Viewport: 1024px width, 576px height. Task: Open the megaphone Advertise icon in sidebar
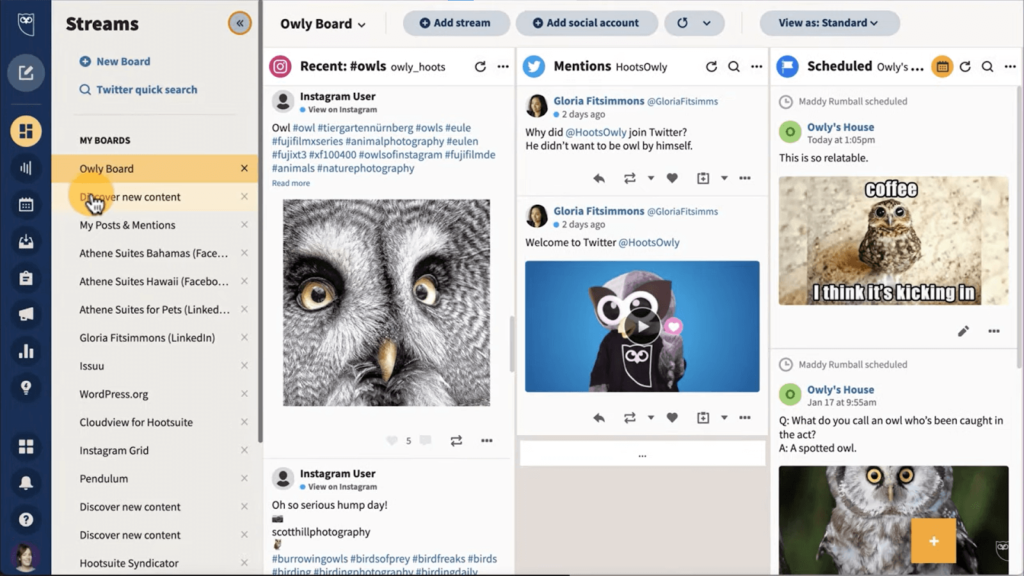pyautogui.click(x=25, y=315)
